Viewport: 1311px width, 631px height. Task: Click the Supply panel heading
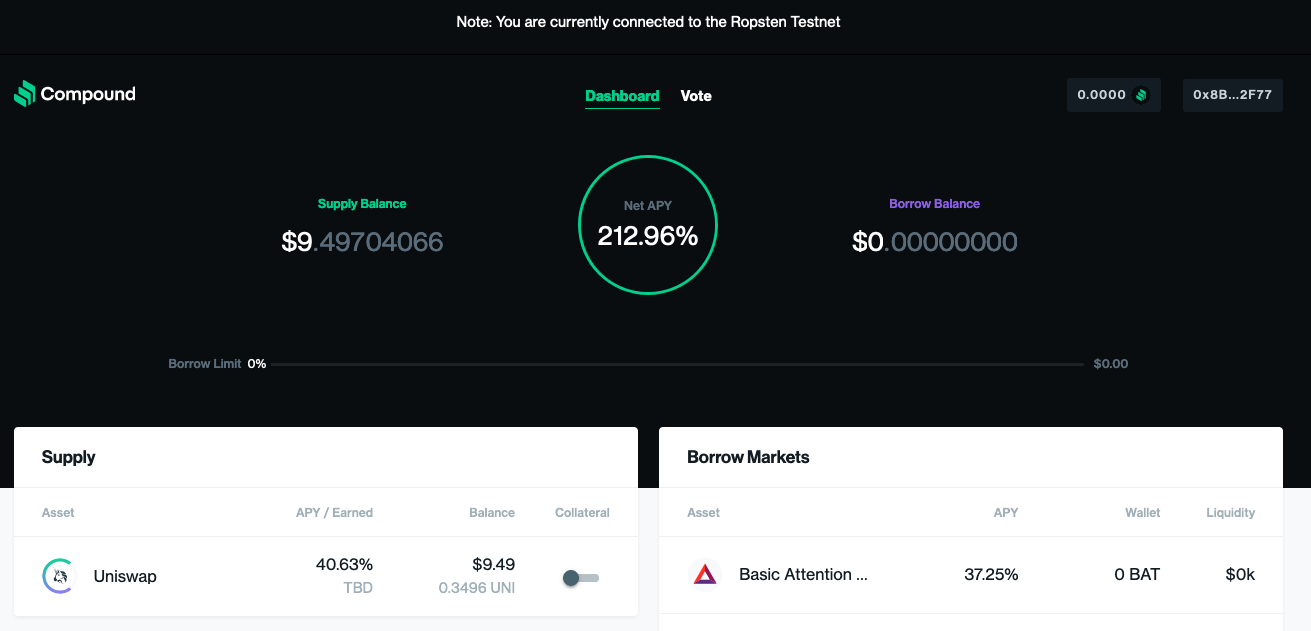[68, 457]
